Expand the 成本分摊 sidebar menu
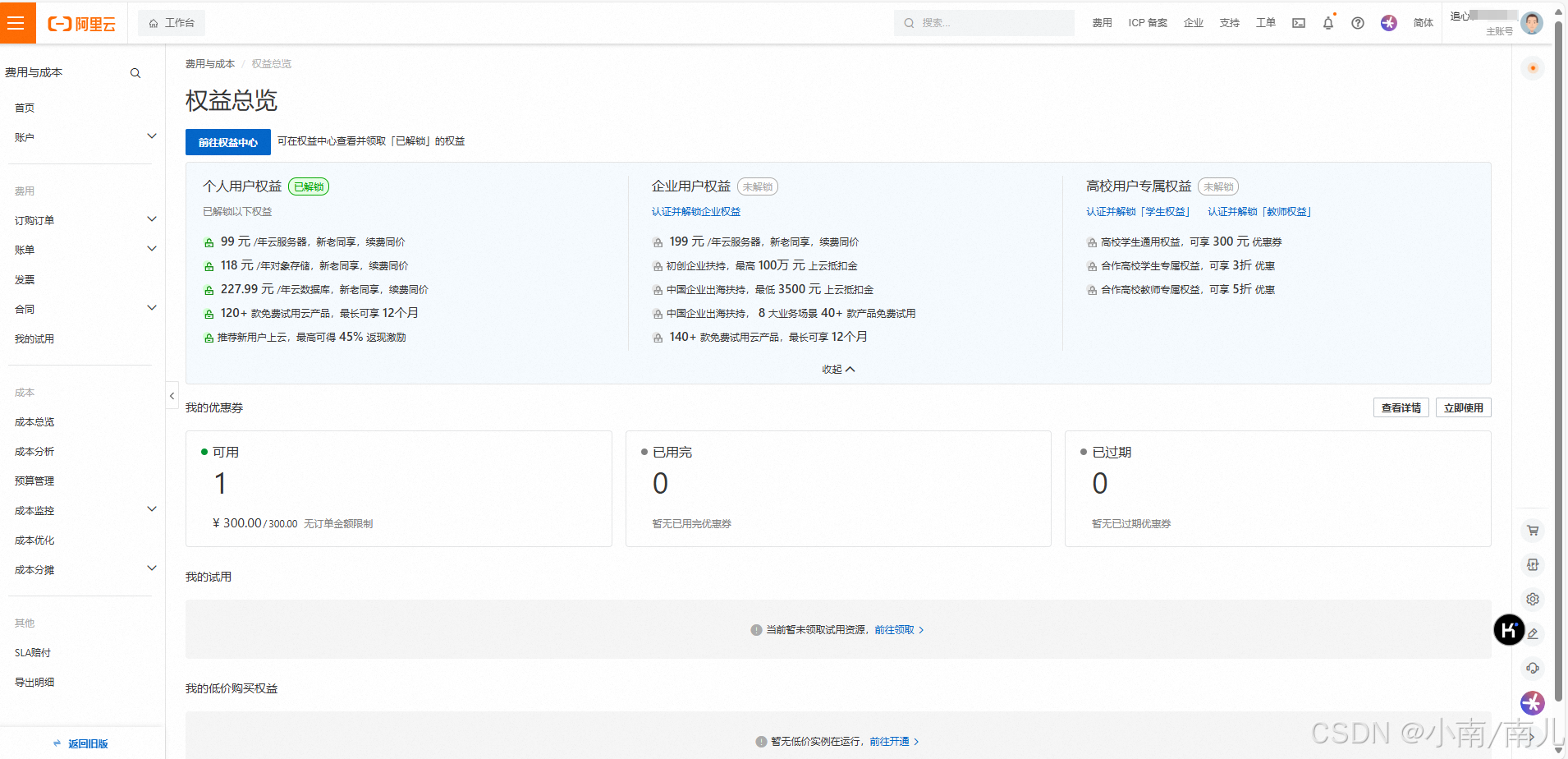 coord(152,568)
